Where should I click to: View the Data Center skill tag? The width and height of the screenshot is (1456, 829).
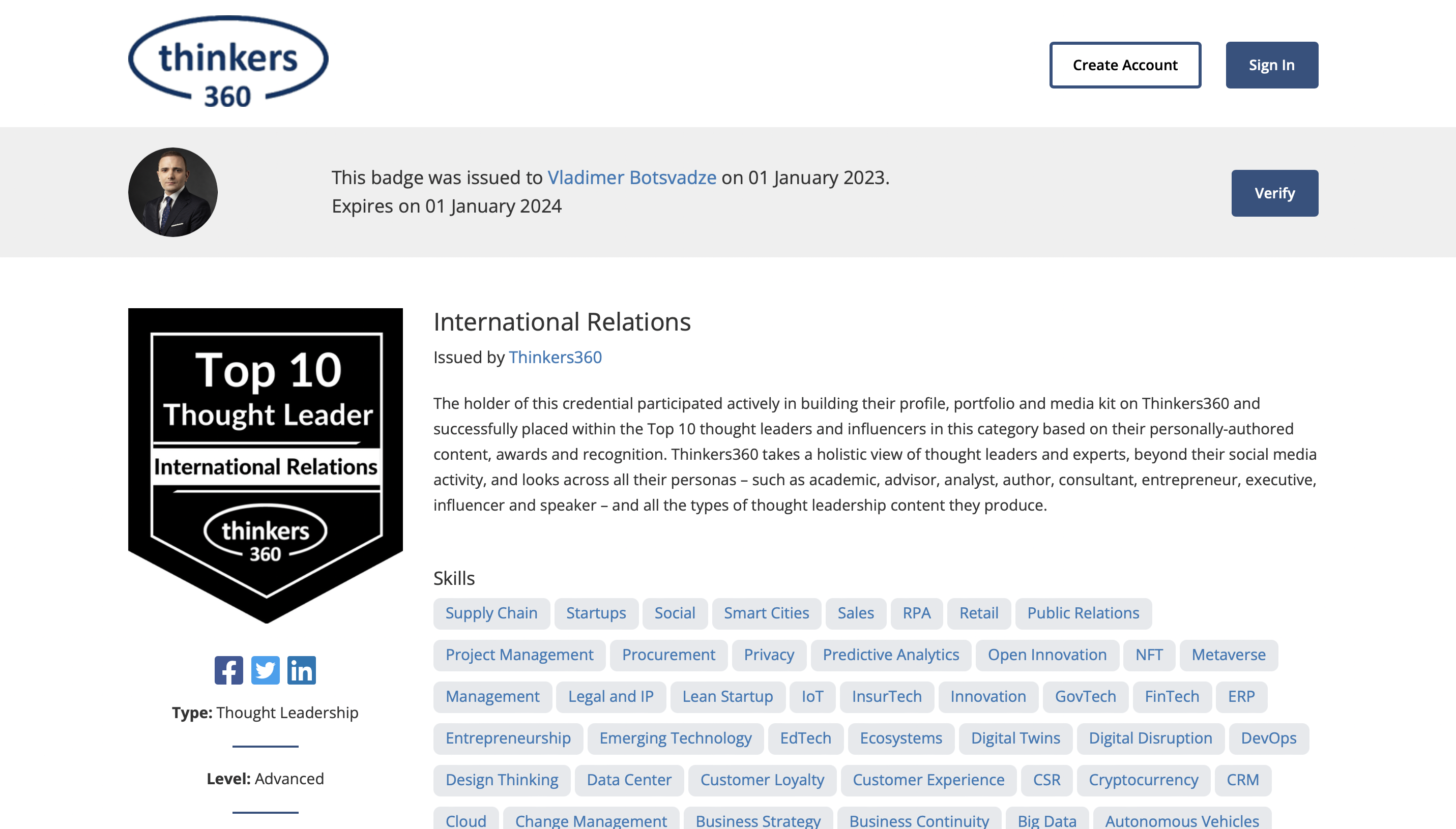coord(629,780)
